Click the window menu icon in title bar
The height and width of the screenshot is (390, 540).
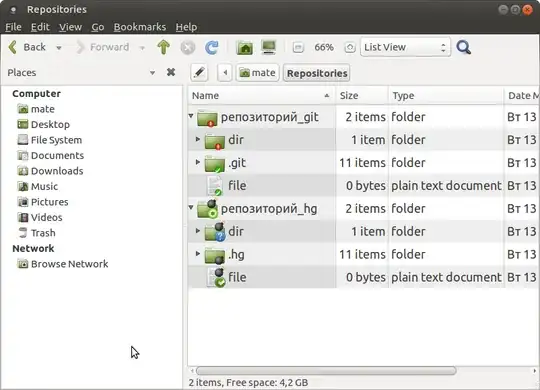(13, 10)
